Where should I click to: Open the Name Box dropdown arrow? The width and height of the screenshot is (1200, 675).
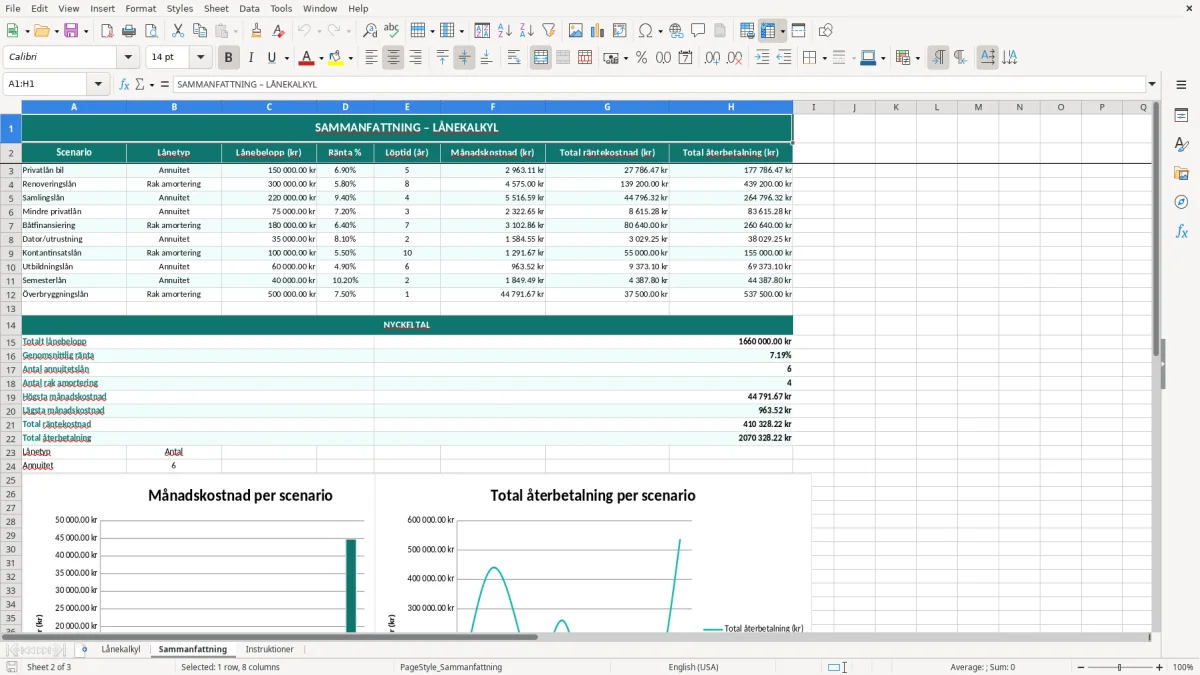tap(98, 84)
